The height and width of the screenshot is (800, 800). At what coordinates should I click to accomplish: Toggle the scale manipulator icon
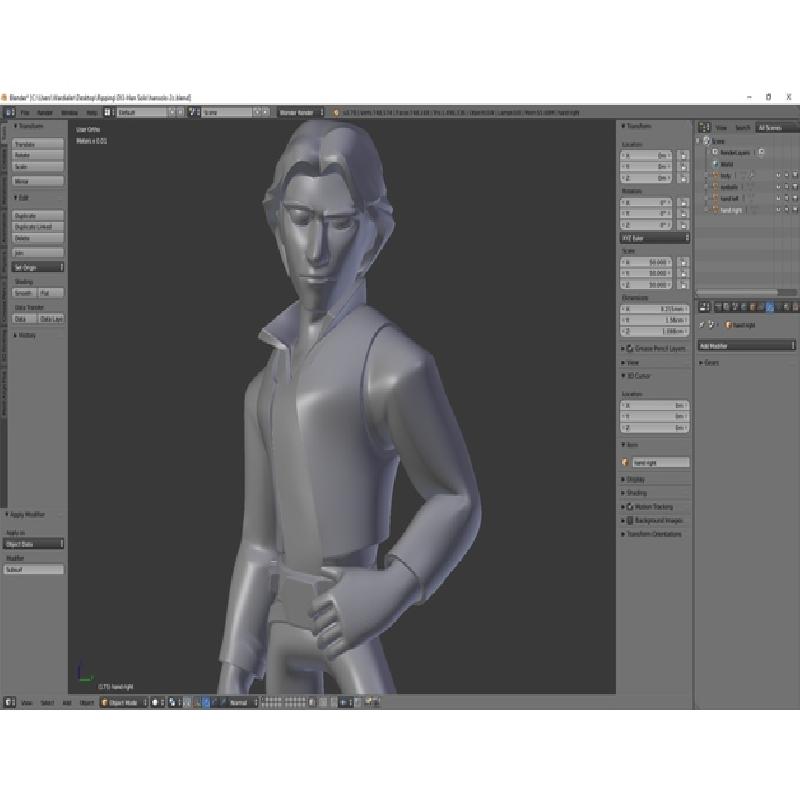point(222,703)
